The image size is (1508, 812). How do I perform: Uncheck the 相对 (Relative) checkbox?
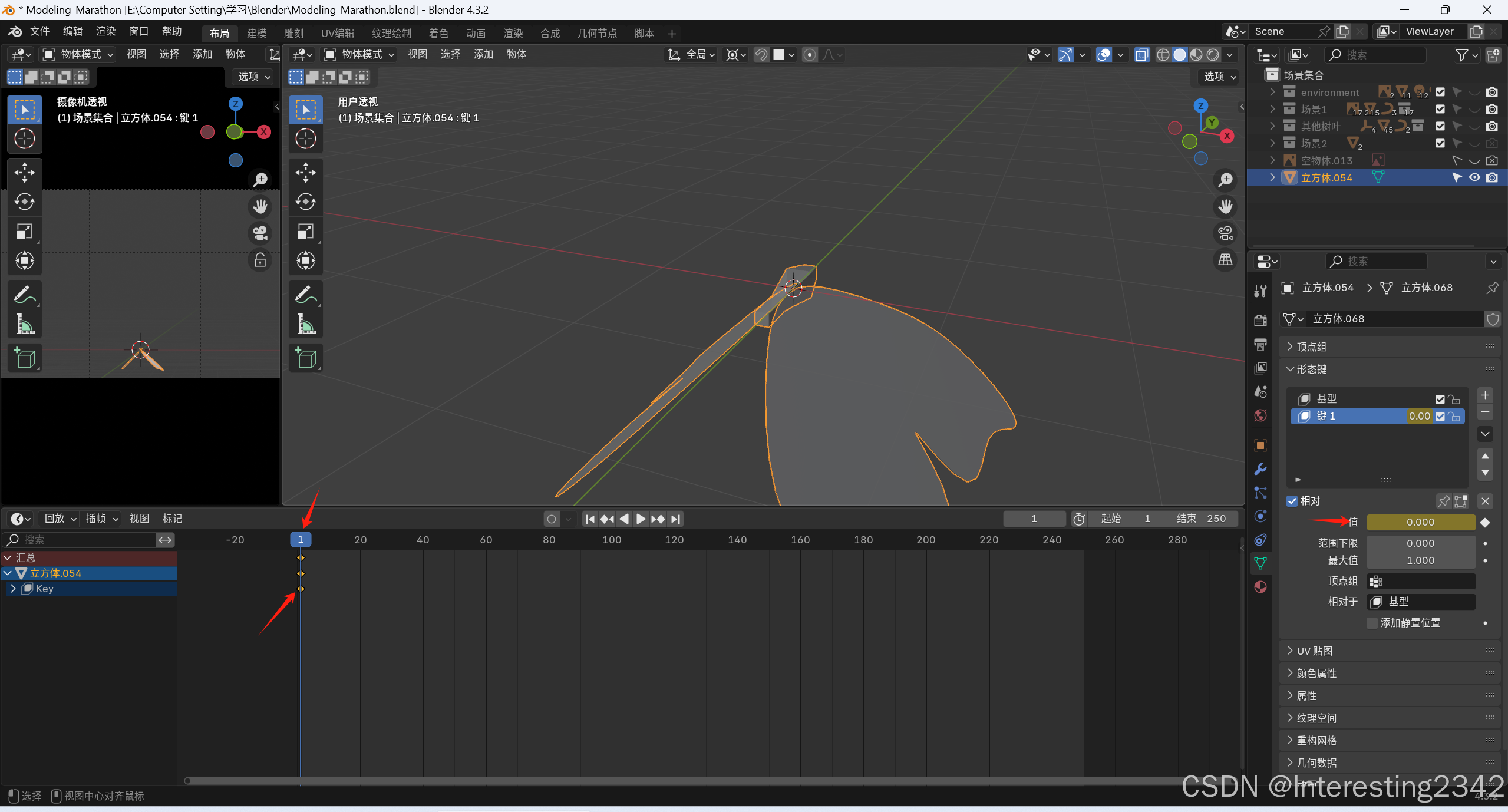point(1292,501)
